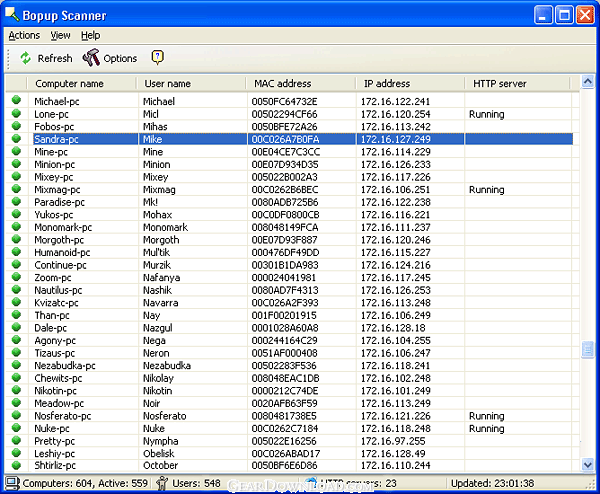The height and width of the screenshot is (494, 600).
Task: Click the Bopup Scanner title bar icon
Action: [x=12, y=15]
